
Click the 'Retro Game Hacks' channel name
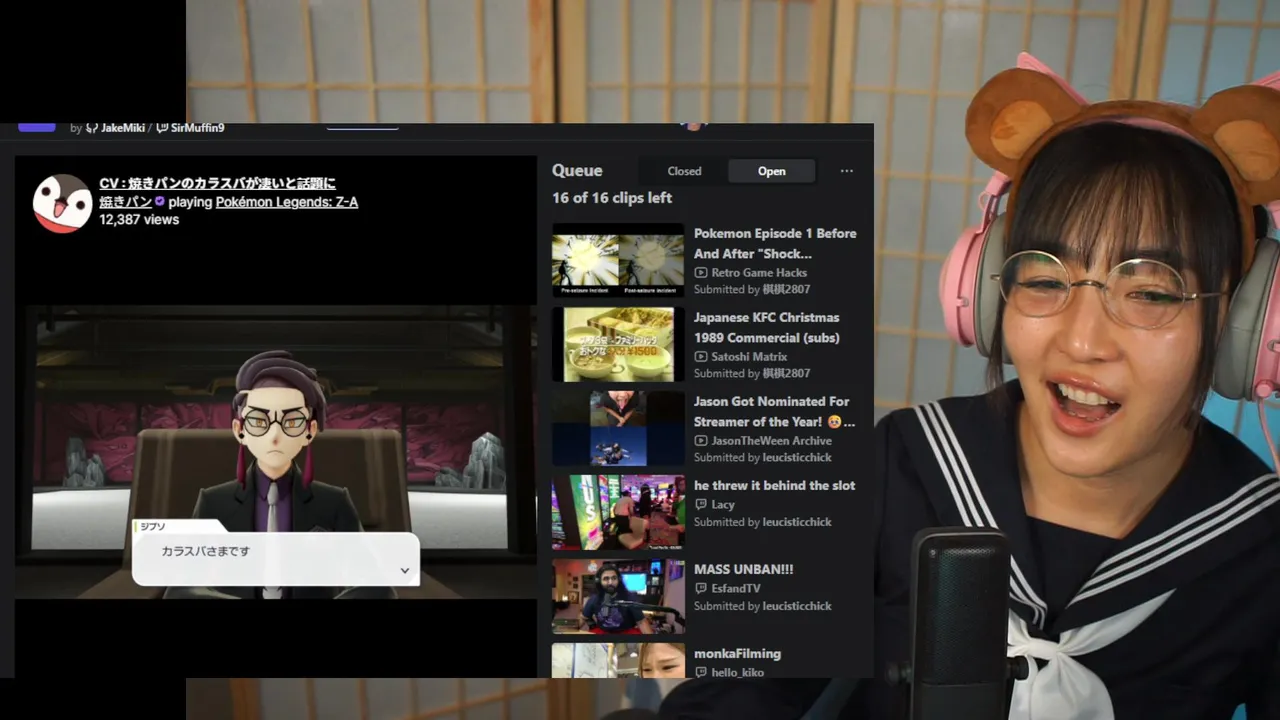(x=759, y=272)
